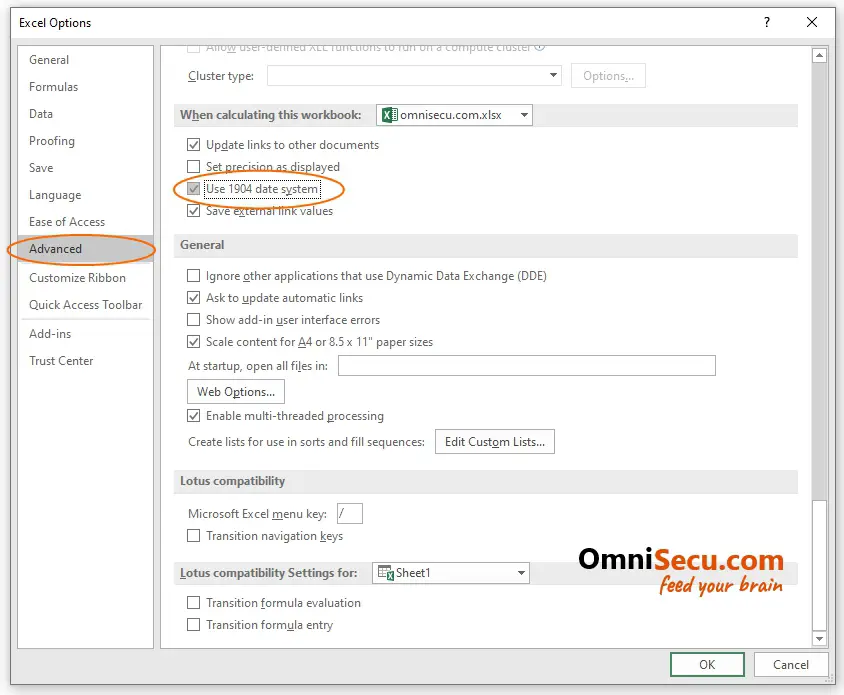Viewport: 844px width, 695px height.
Task: Uncheck Enable multi-threaded processing
Action: coord(193,416)
